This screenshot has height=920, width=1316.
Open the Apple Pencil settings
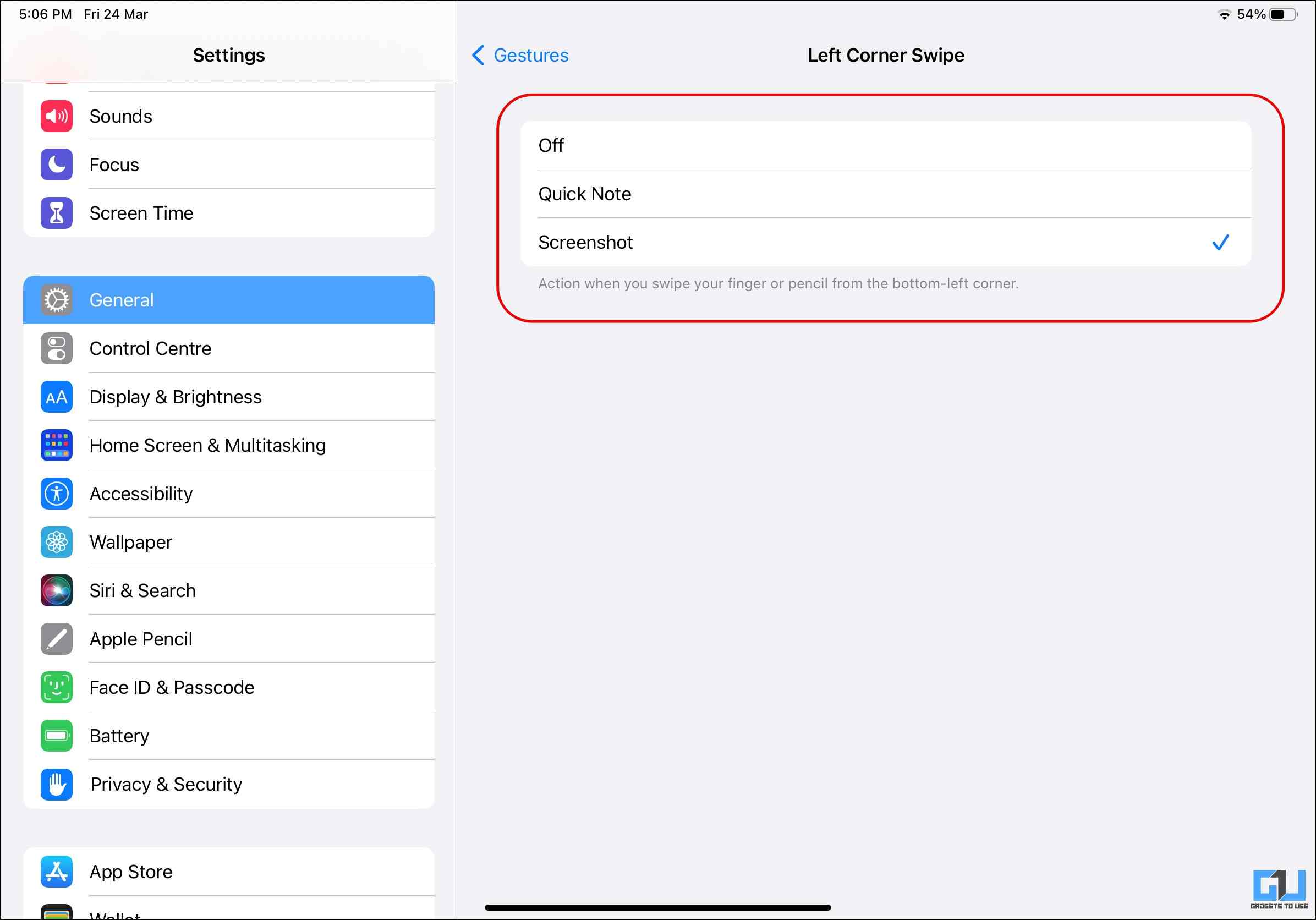tap(228, 639)
